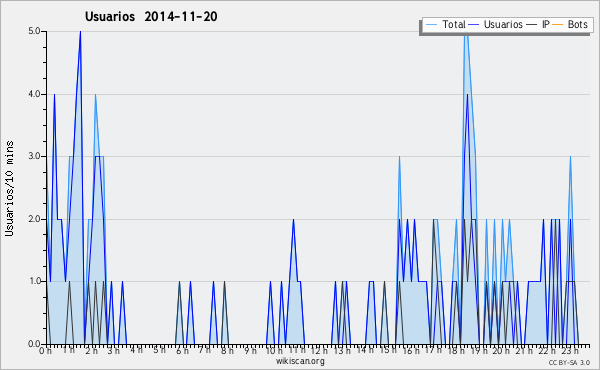Click the '22 h' x-axis label

pos(547,351)
